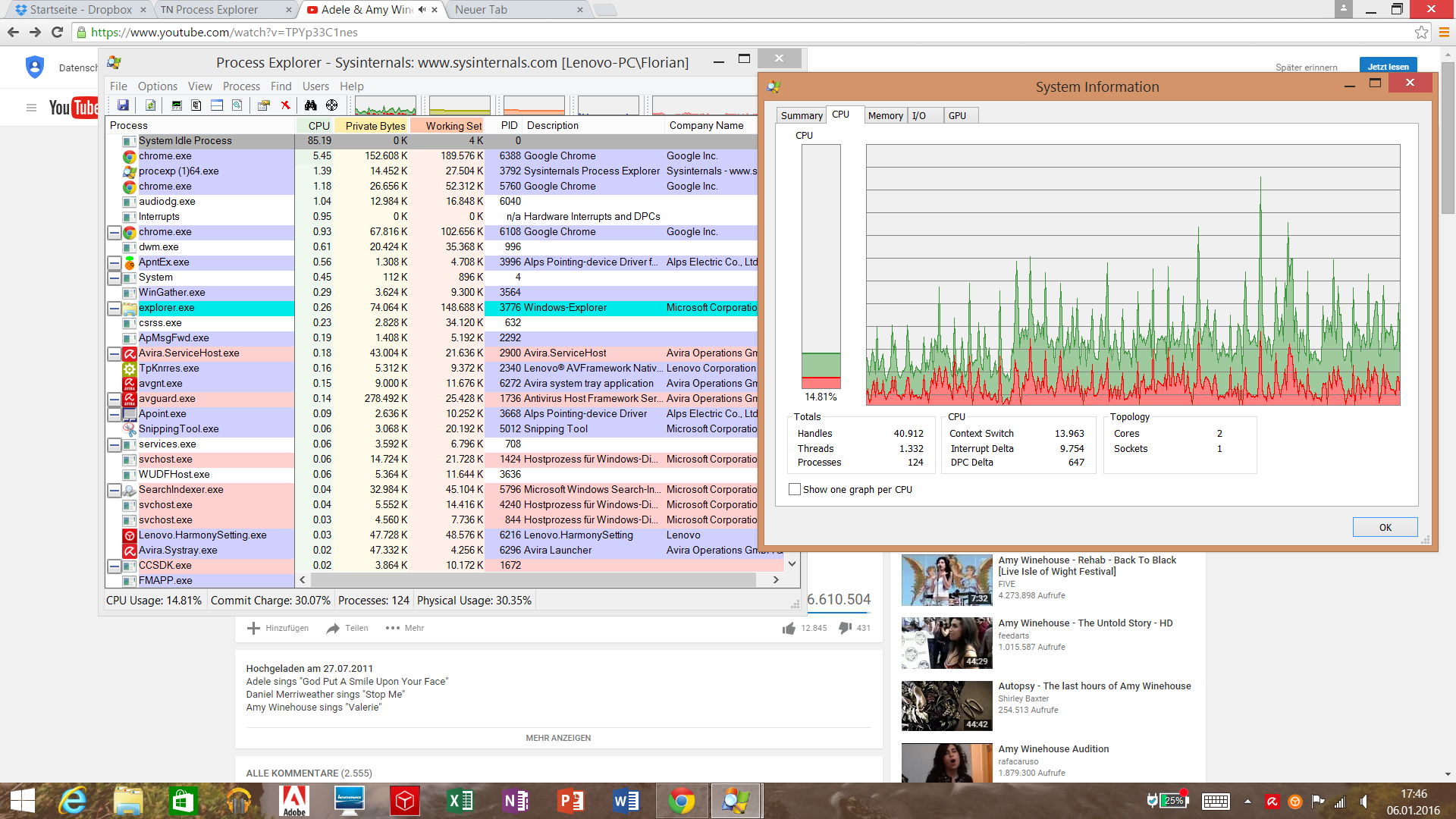Select the crosshair Find Window's Process icon
Viewport: 1456px width, 819px height.
(331, 105)
